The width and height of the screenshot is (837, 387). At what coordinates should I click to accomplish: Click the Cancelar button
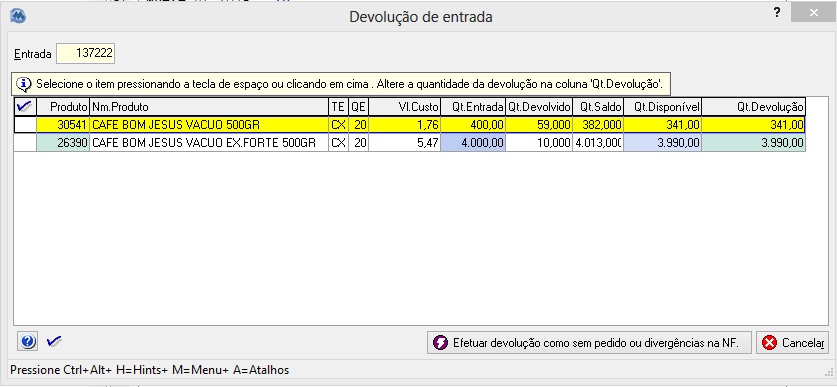pos(792,343)
